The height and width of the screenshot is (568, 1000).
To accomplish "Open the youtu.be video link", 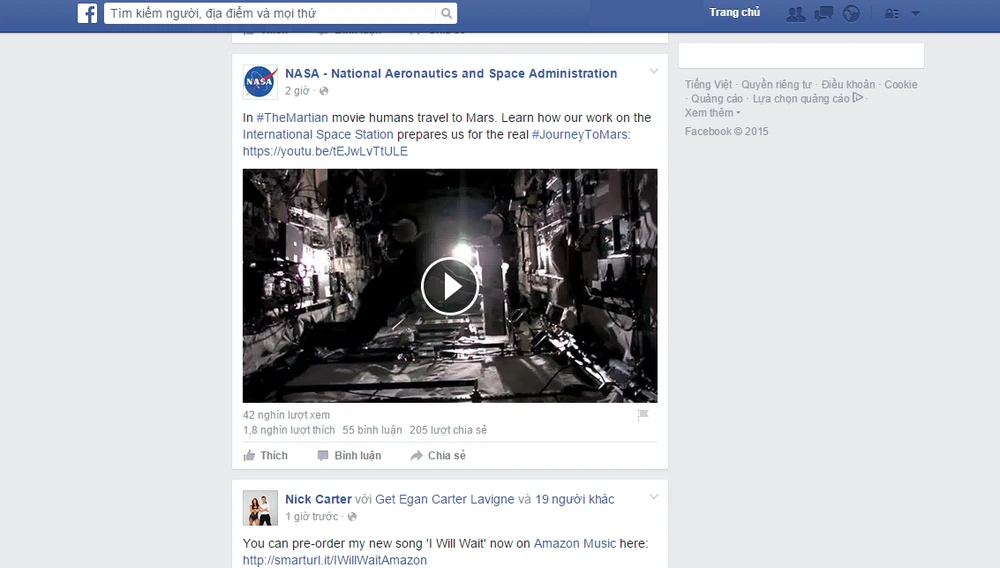I will coord(325,151).
